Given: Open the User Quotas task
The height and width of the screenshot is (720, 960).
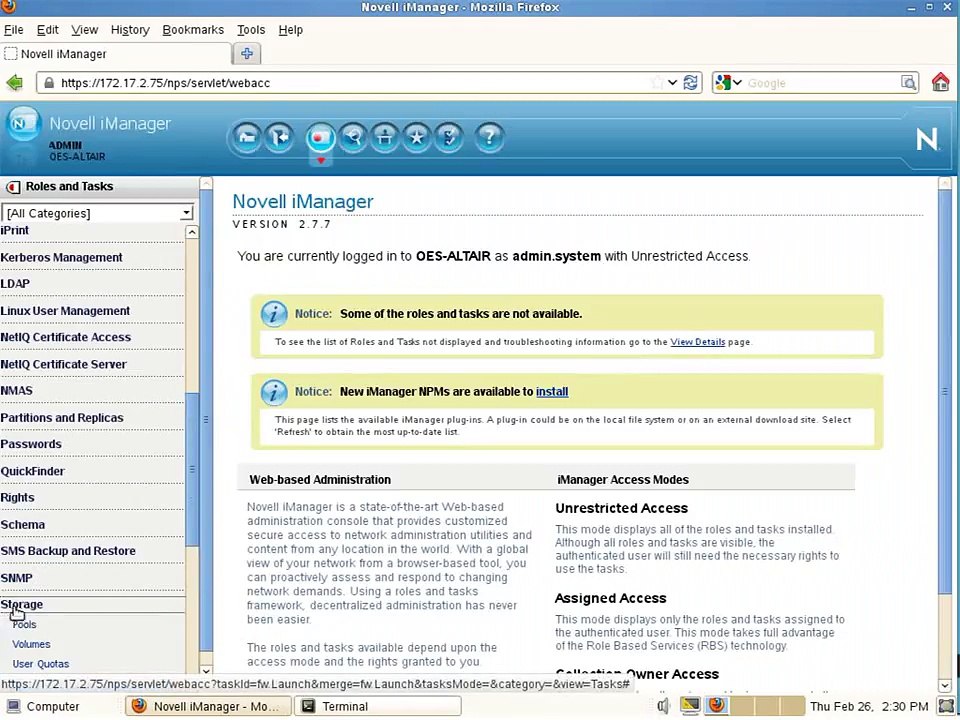Looking at the screenshot, I should [x=40, y=664].
